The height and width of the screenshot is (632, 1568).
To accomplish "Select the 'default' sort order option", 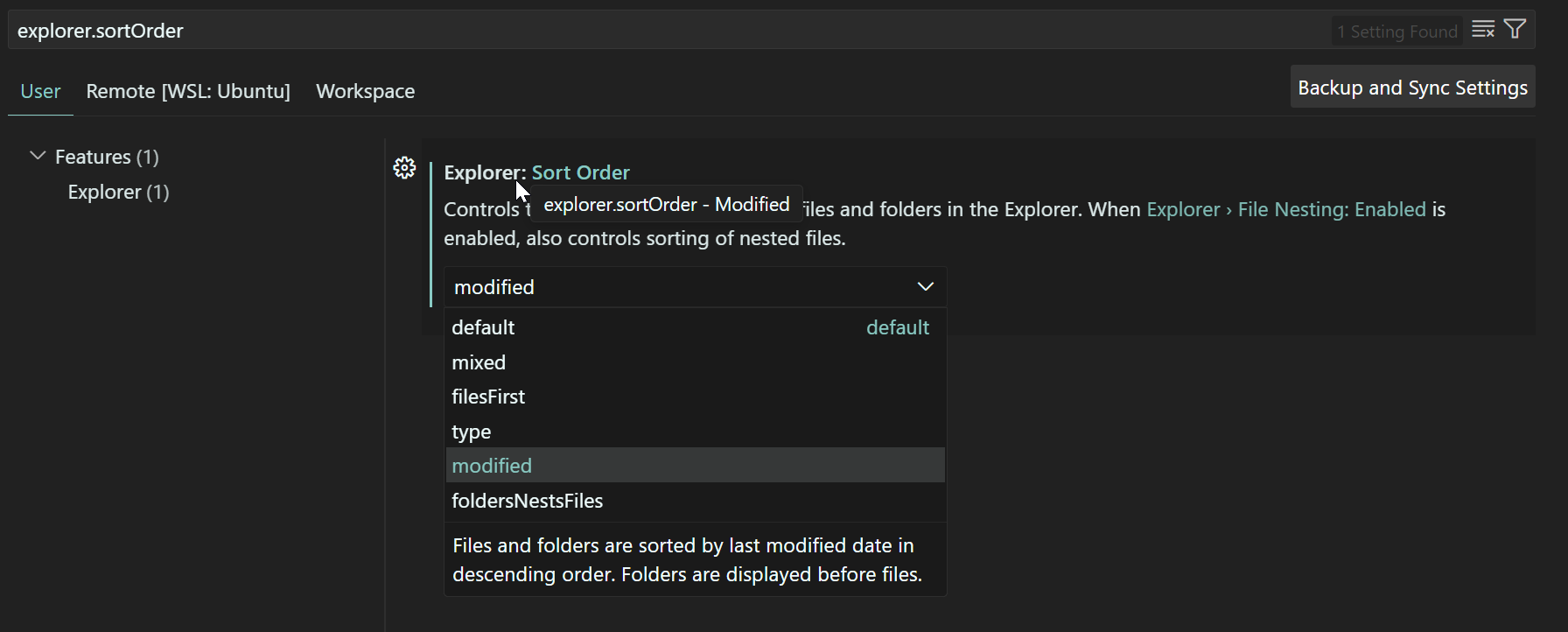I will coord(483,327).
